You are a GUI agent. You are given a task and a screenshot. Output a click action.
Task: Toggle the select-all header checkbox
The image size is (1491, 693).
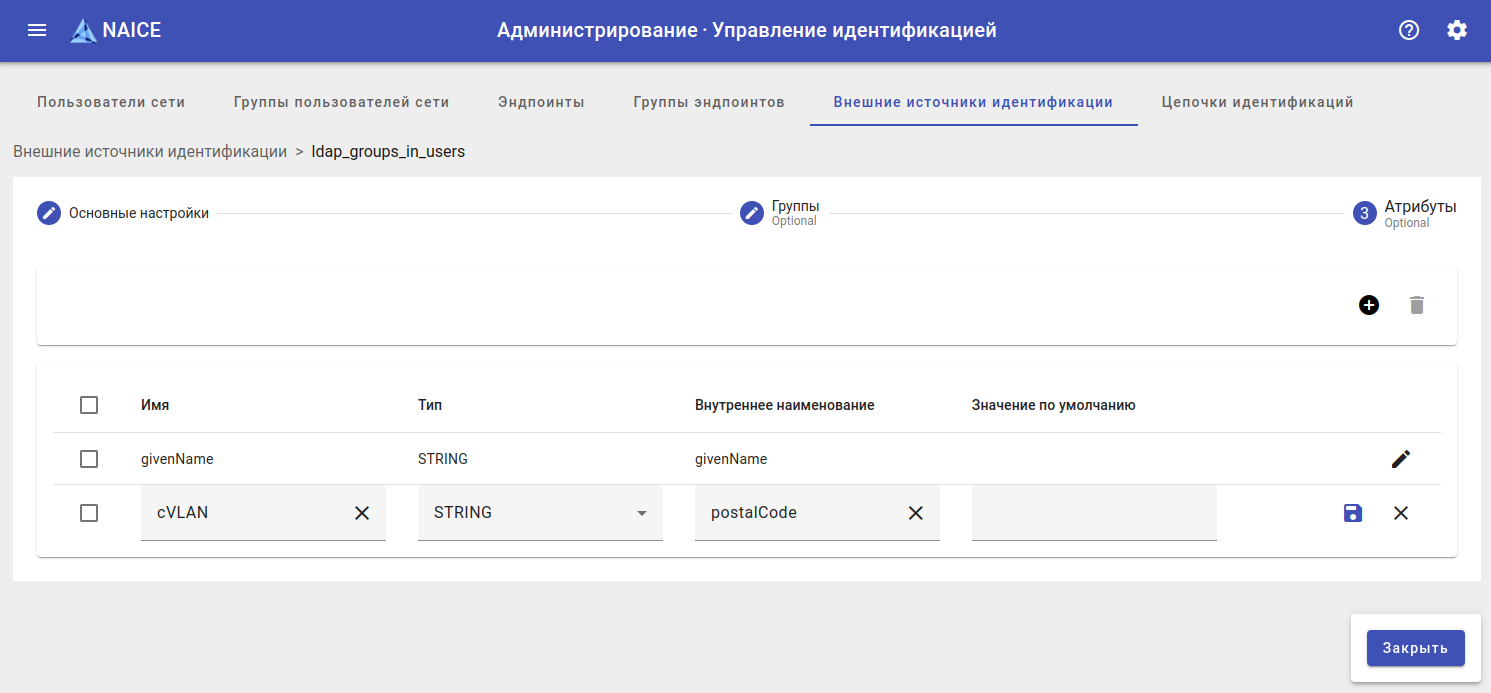coord(89,405)
